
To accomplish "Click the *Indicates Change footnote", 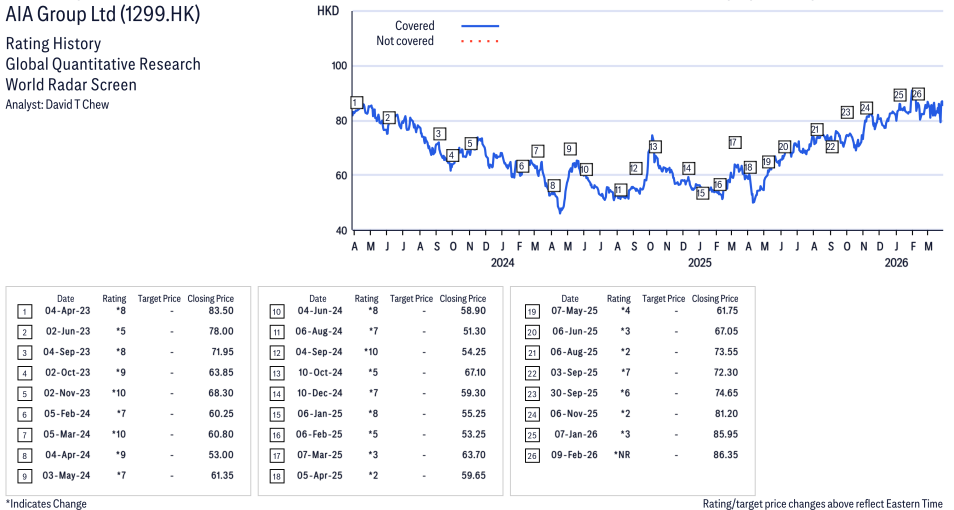I will pos(46,503).
